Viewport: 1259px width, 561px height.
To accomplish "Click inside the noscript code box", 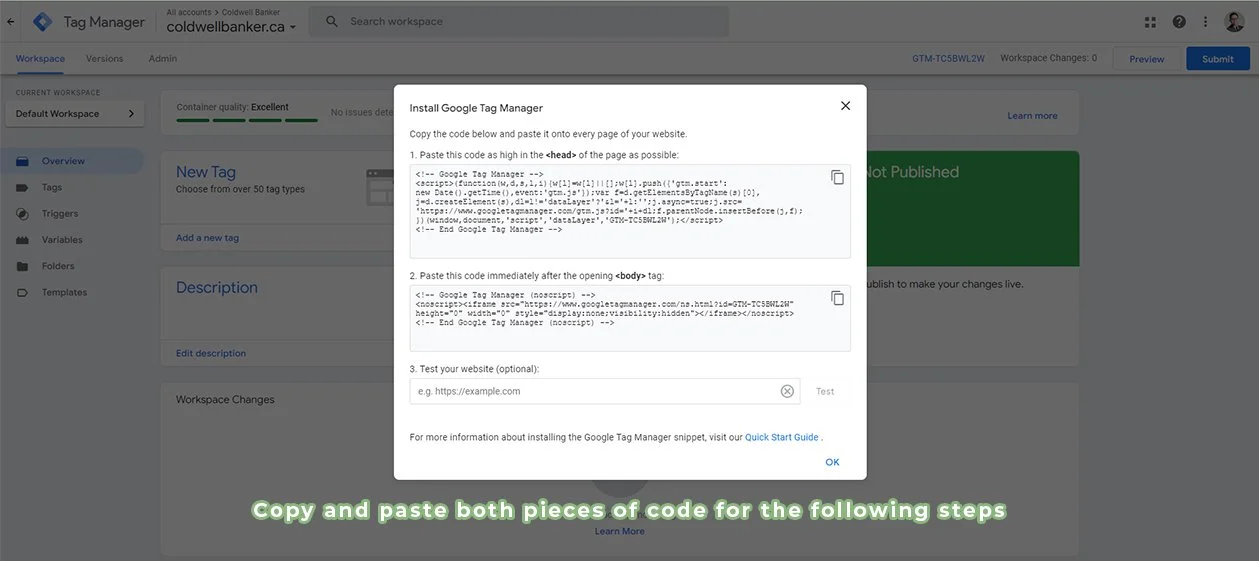I will pyautogui.click(x=630, y=318).
